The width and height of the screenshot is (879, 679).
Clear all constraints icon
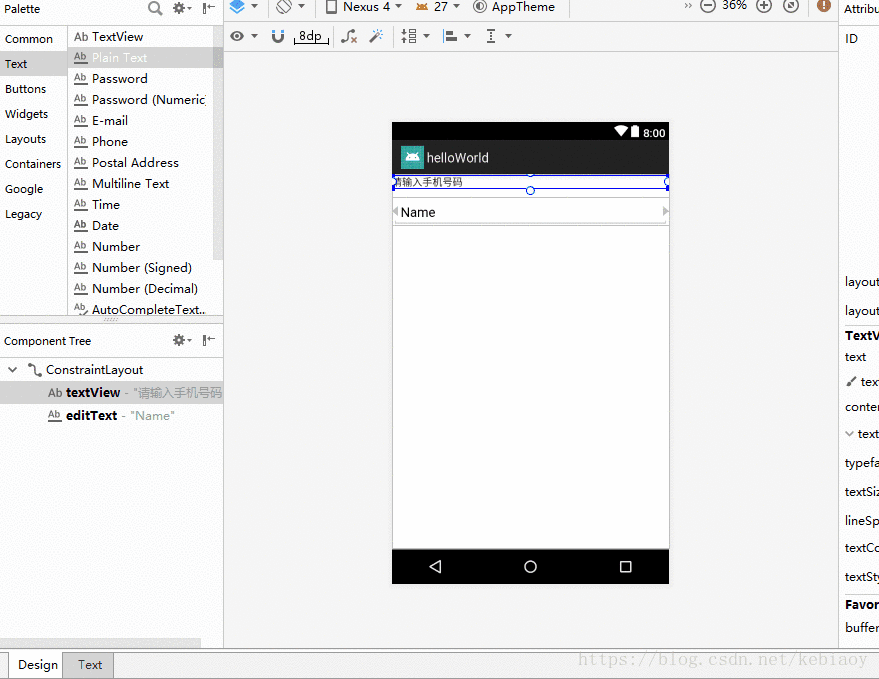[x=349, y=36]
